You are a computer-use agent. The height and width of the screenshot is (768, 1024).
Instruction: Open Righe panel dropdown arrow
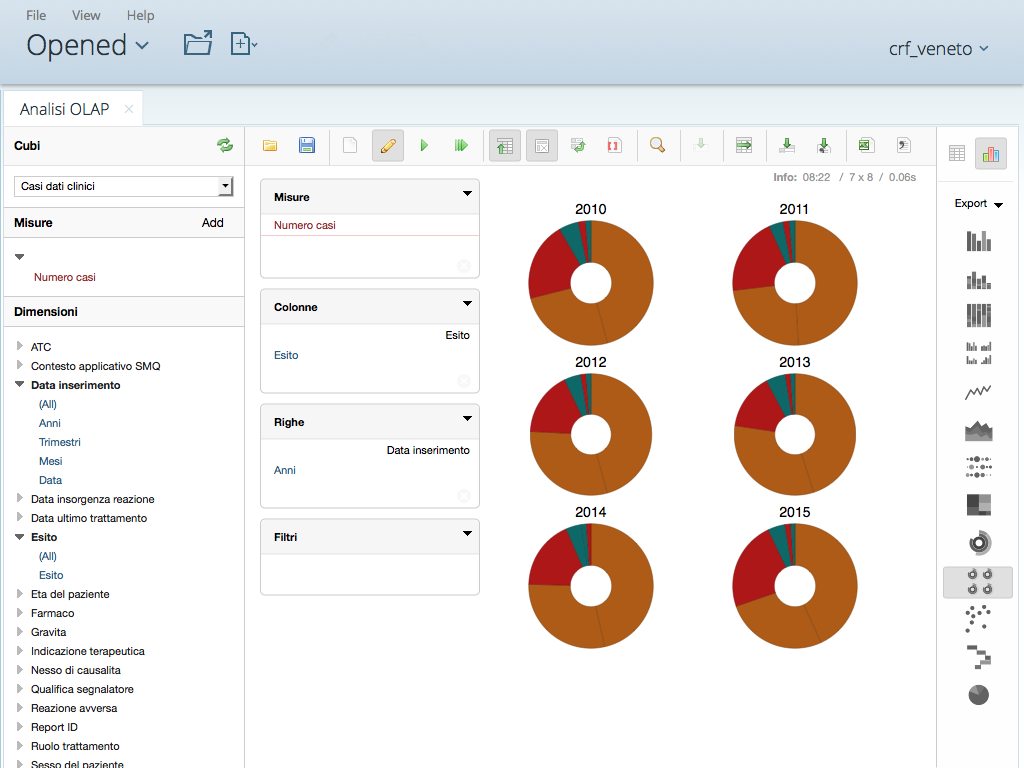467,418
